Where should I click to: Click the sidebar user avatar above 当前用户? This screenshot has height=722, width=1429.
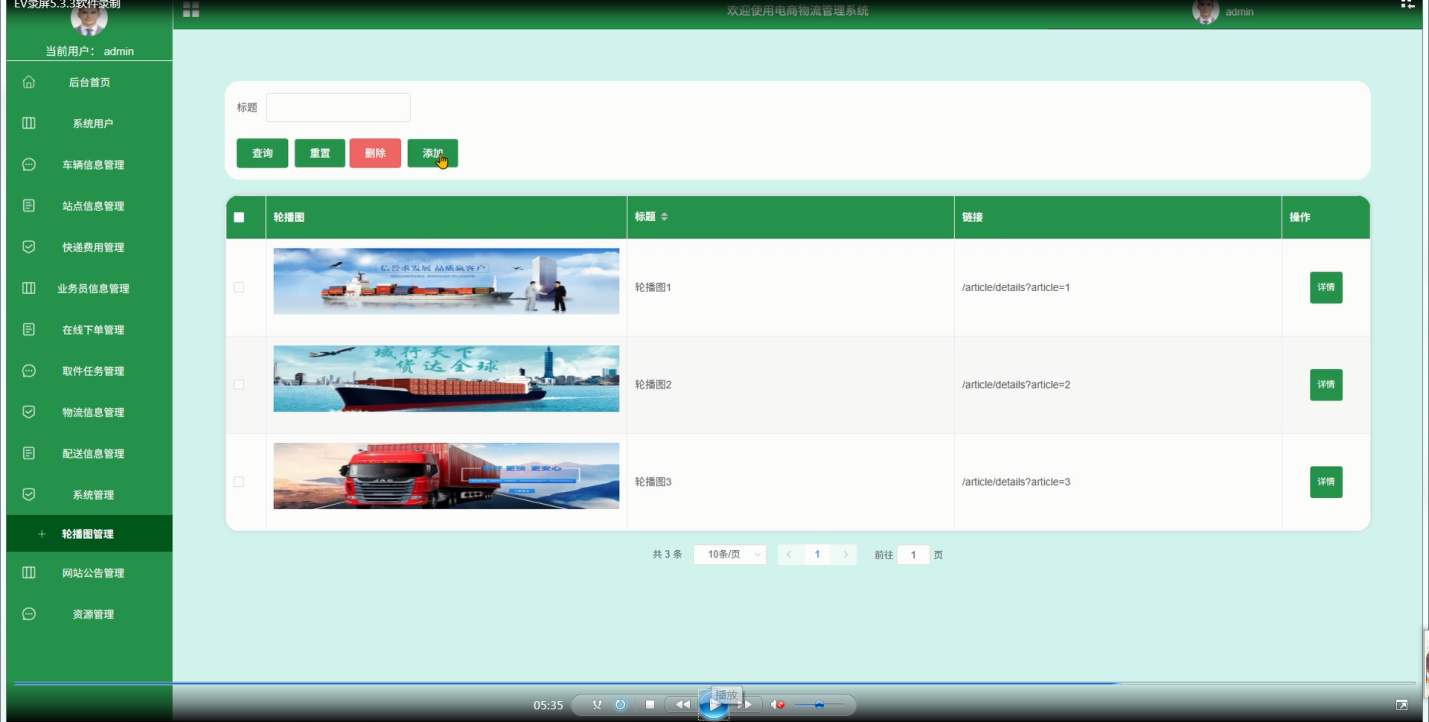[89, 20]
